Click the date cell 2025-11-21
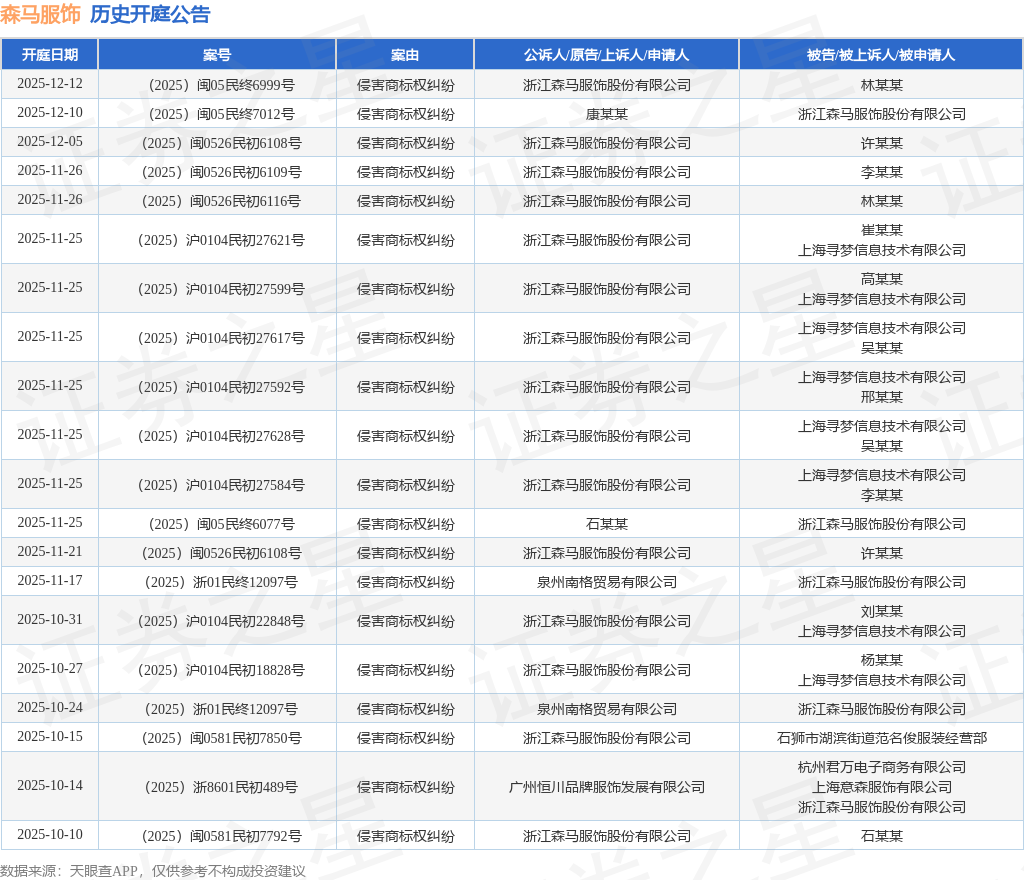Viewport: 1024px width, 880px height. (x=50, y=552)
